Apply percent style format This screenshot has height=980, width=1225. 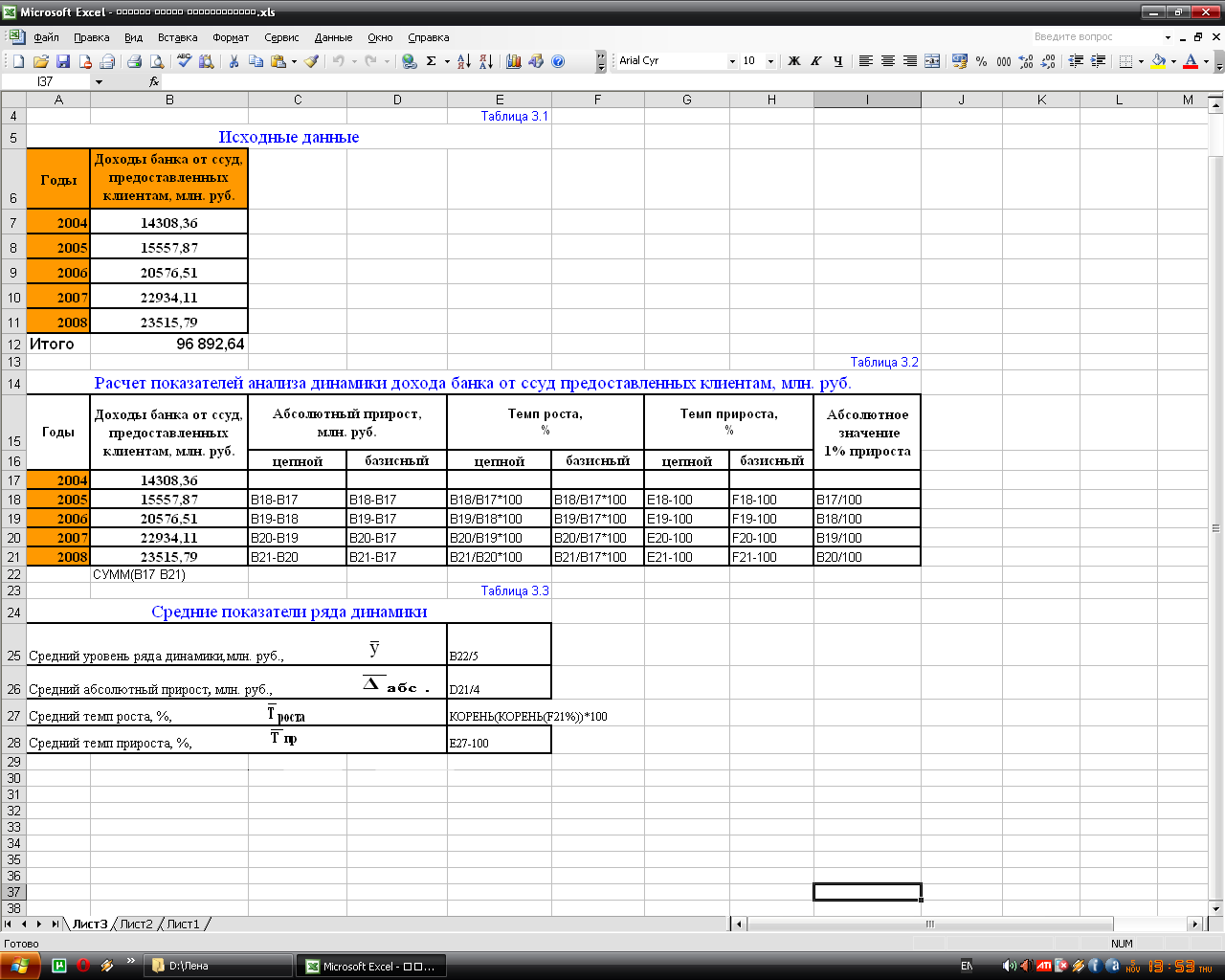[982, 61]
